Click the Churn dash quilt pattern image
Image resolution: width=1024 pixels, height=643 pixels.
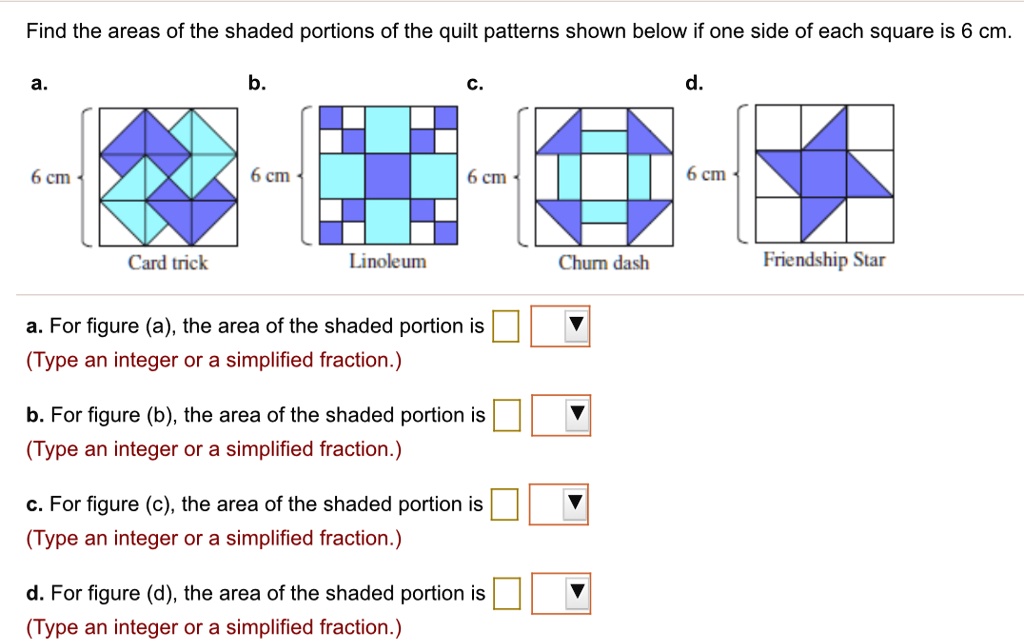[602, 174]
